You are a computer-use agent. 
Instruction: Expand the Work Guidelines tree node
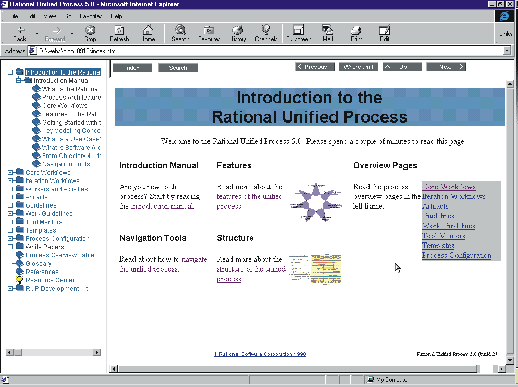10,213
